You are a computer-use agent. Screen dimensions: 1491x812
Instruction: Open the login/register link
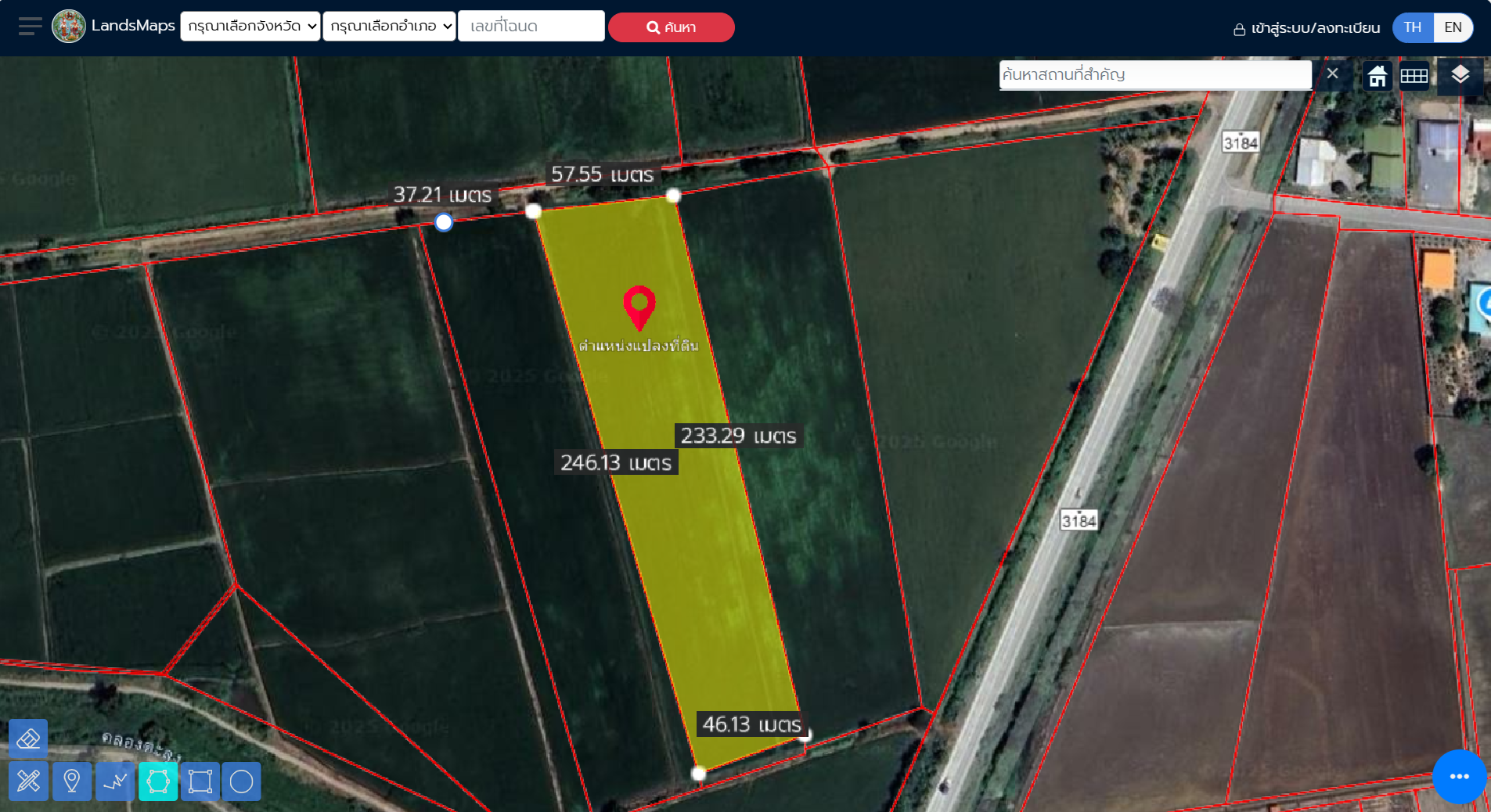click(x=1306, y=28)
